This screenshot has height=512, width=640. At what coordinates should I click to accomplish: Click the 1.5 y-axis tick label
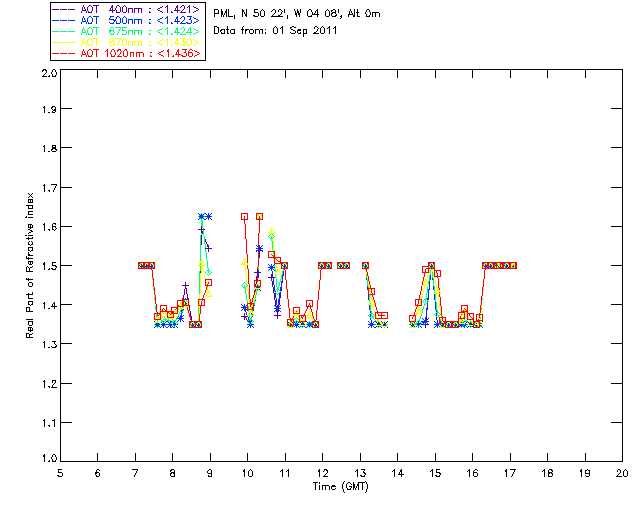(x=49, y=266)
